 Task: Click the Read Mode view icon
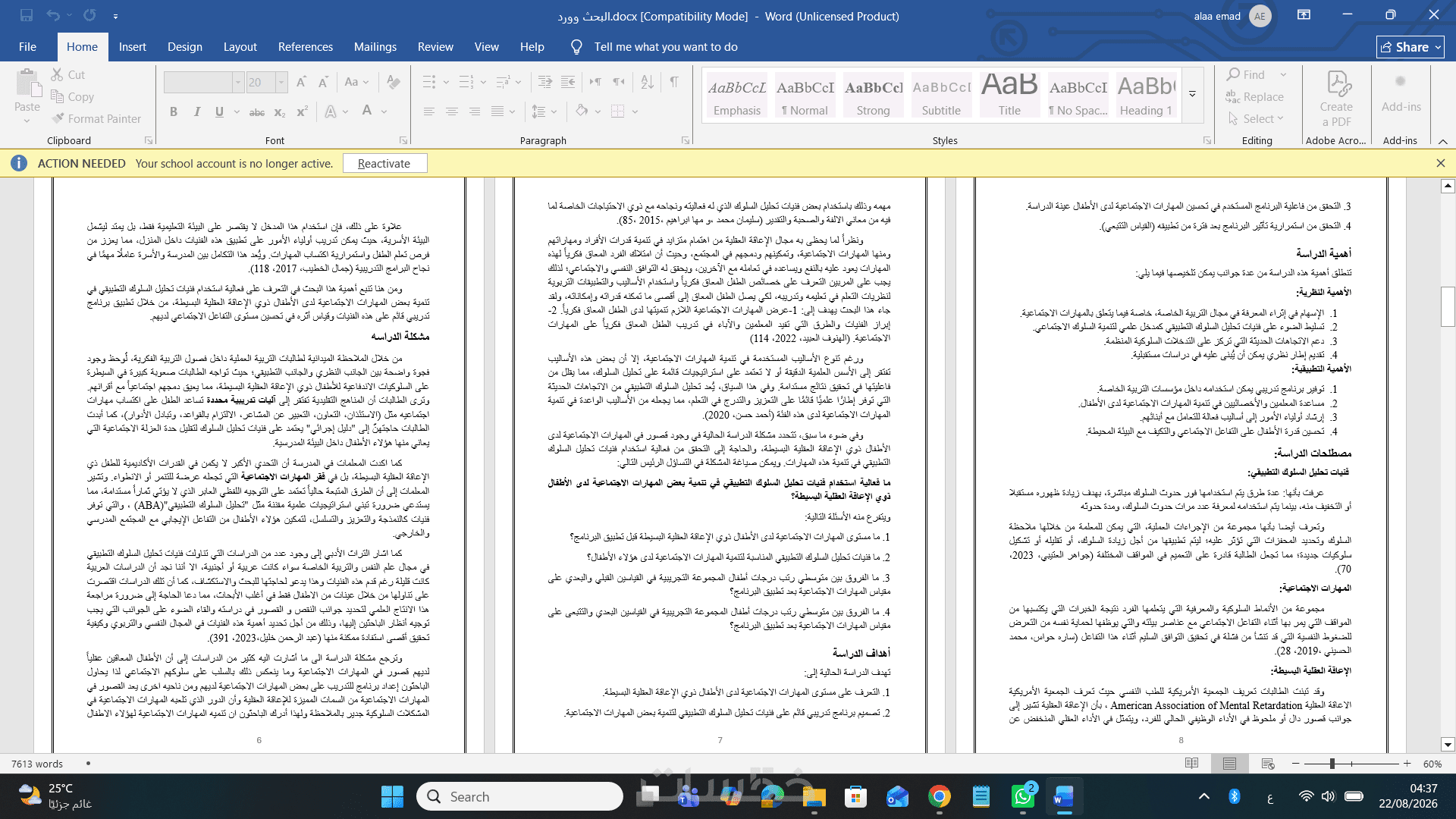1192,764
